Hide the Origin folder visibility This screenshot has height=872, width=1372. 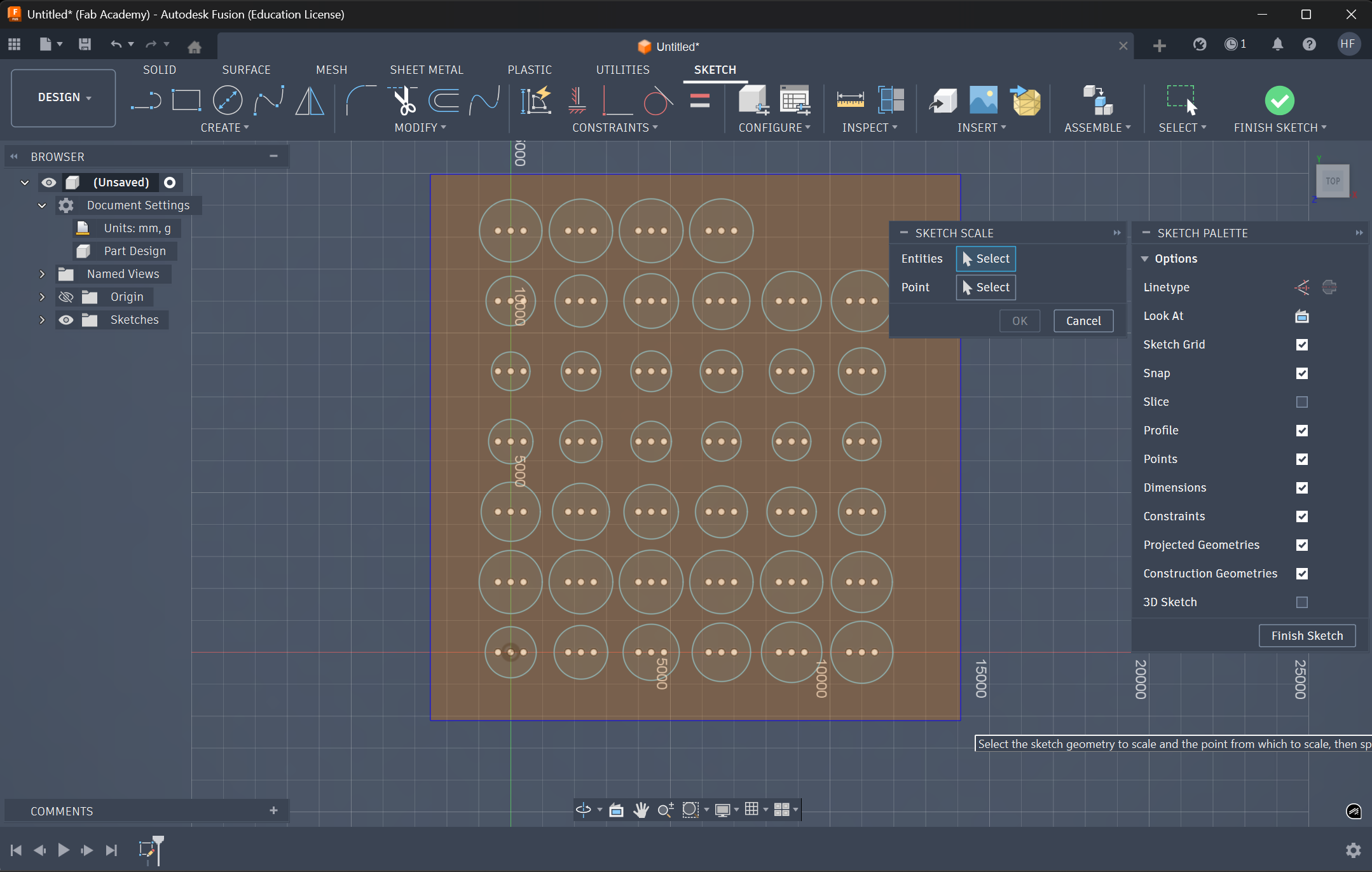[66, 296]
